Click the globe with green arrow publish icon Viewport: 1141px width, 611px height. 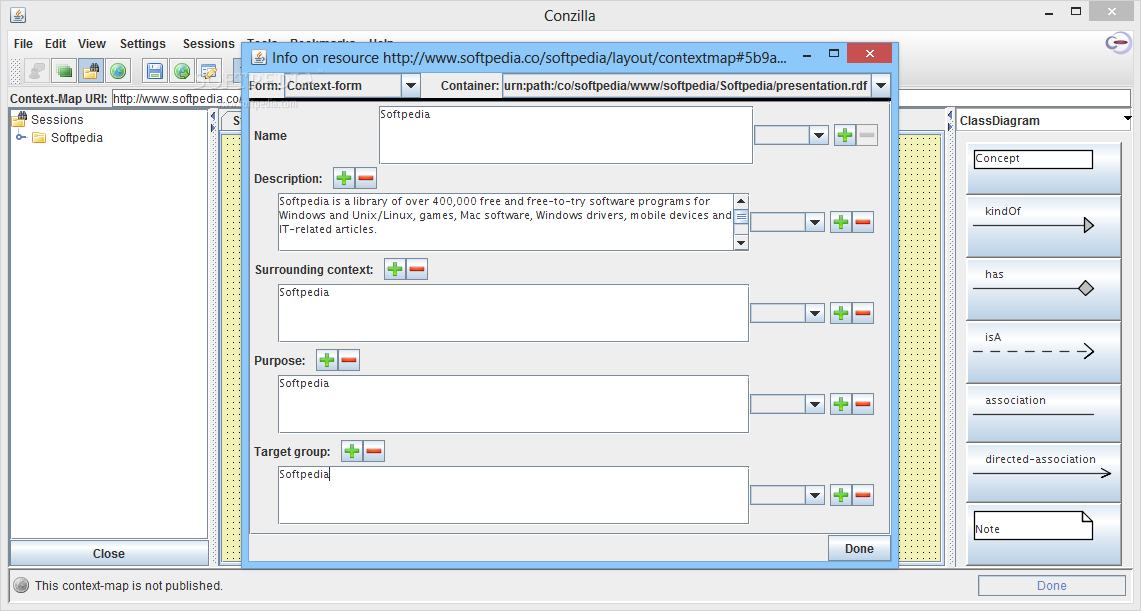pyautogui.click(x=182, y=71)
